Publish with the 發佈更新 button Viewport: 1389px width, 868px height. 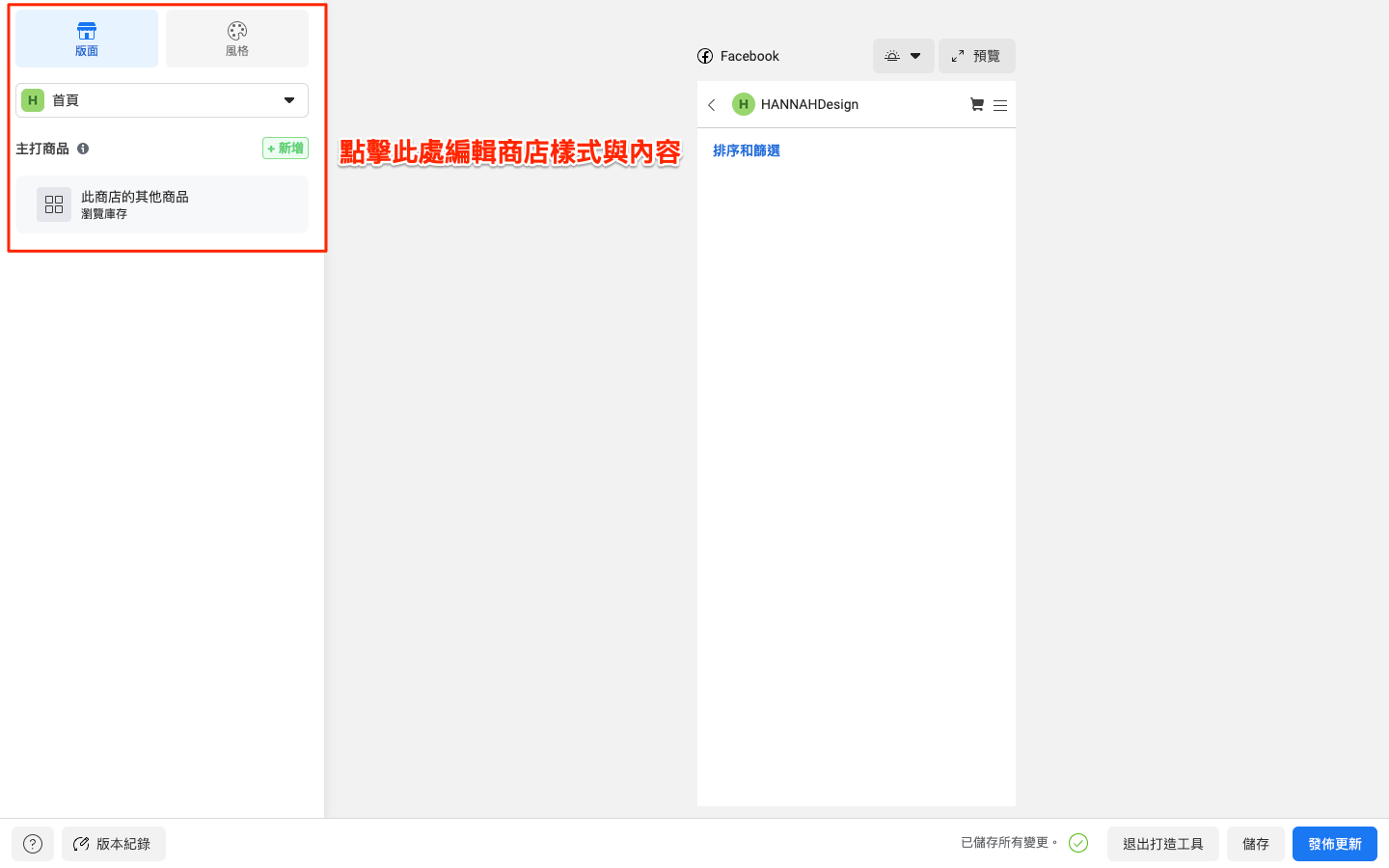click(x=1335, y=844)
